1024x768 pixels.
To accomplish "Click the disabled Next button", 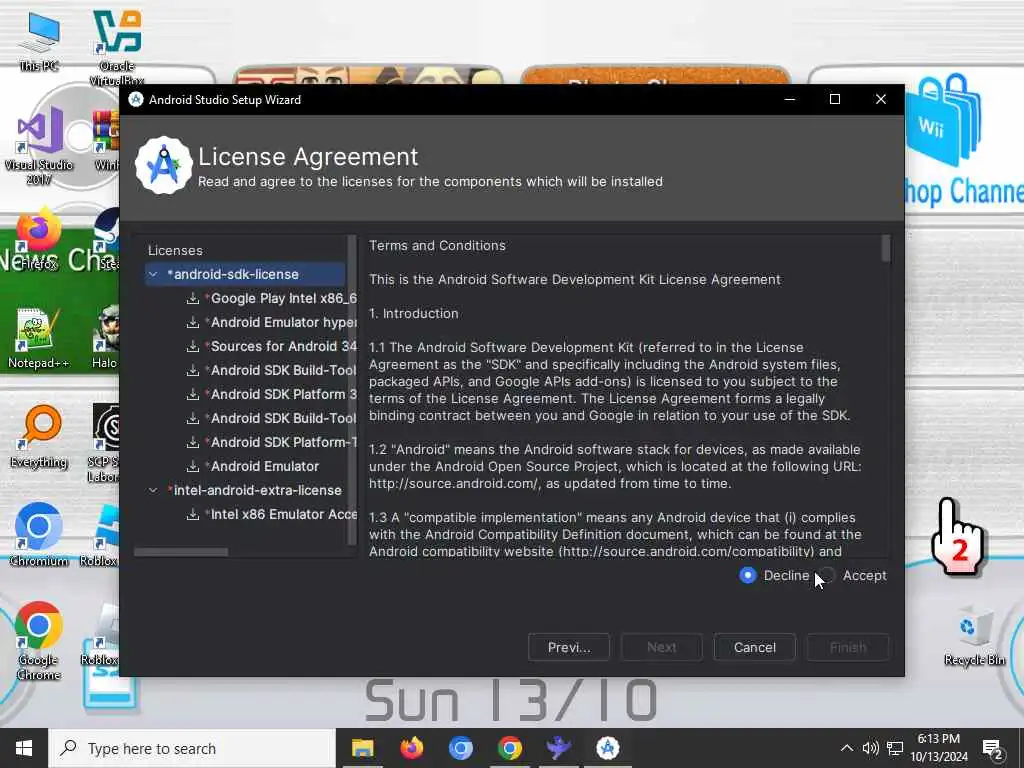I will [x=662, y=647].
